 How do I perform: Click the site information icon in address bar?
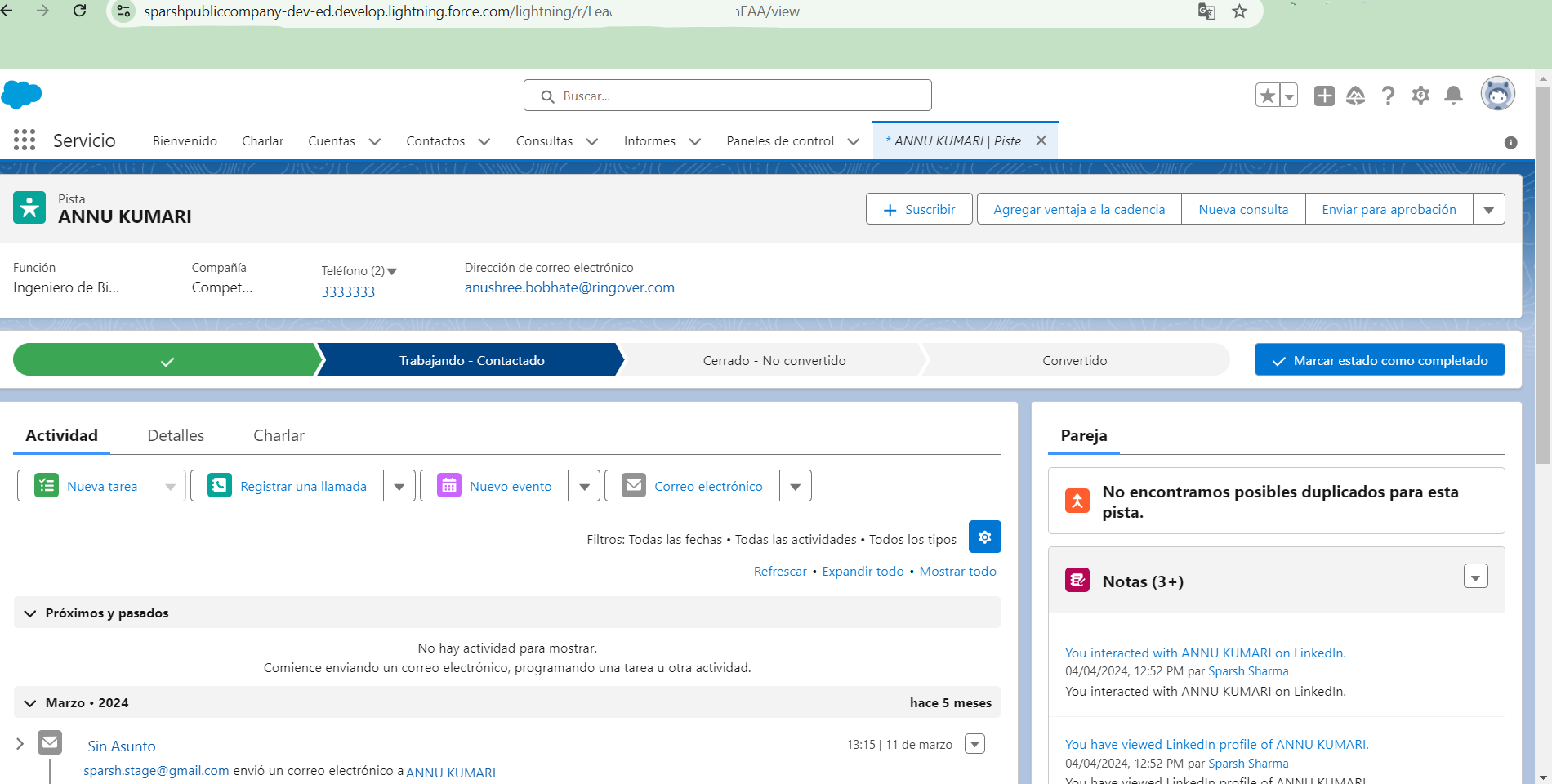(123, 11)
